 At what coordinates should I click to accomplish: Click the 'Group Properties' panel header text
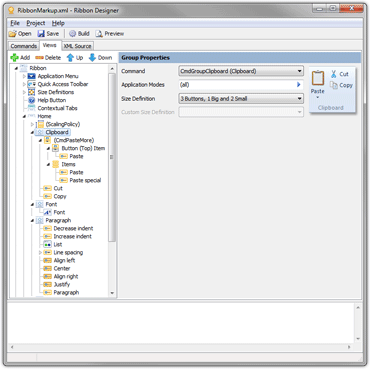[x=145, y=58]
